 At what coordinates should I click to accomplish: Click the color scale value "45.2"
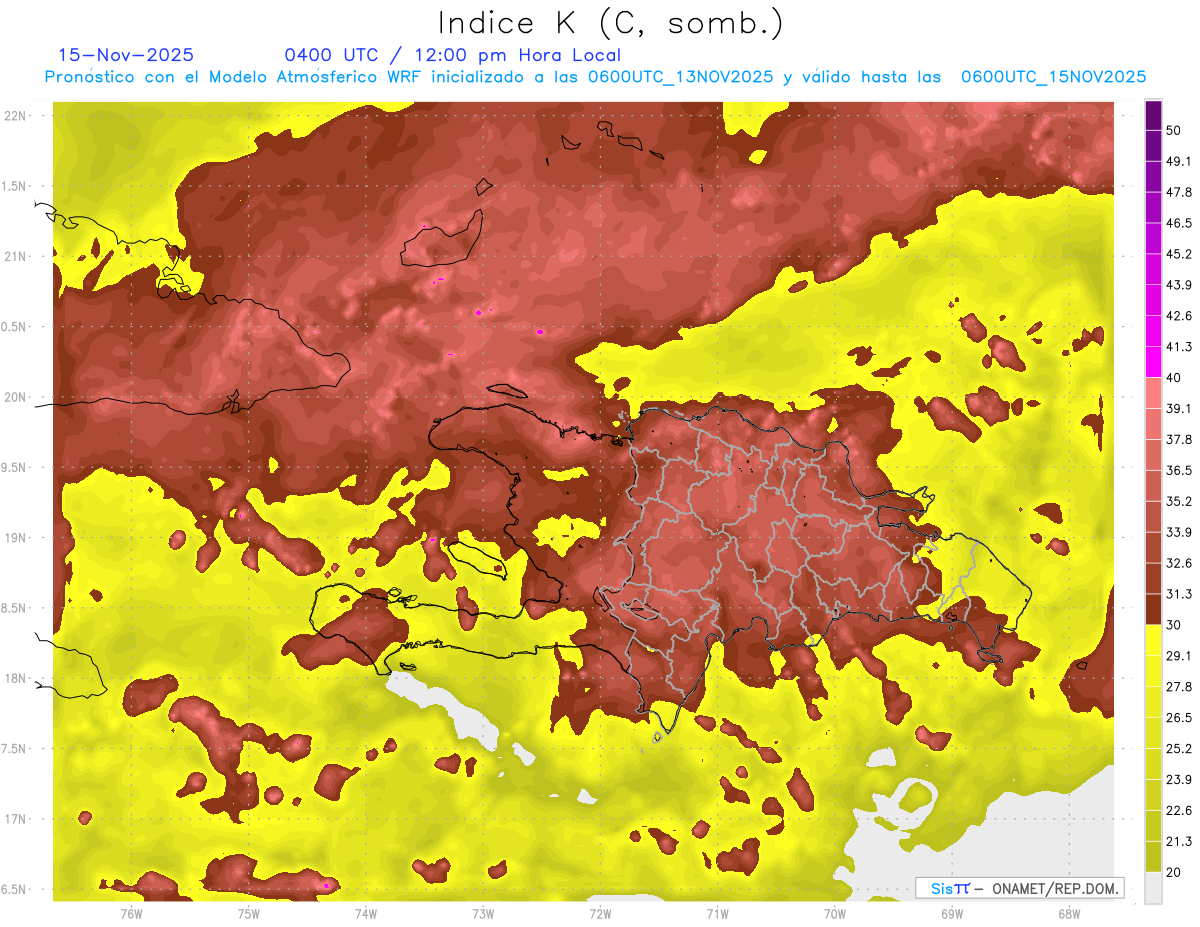[x=1179, y=254]
